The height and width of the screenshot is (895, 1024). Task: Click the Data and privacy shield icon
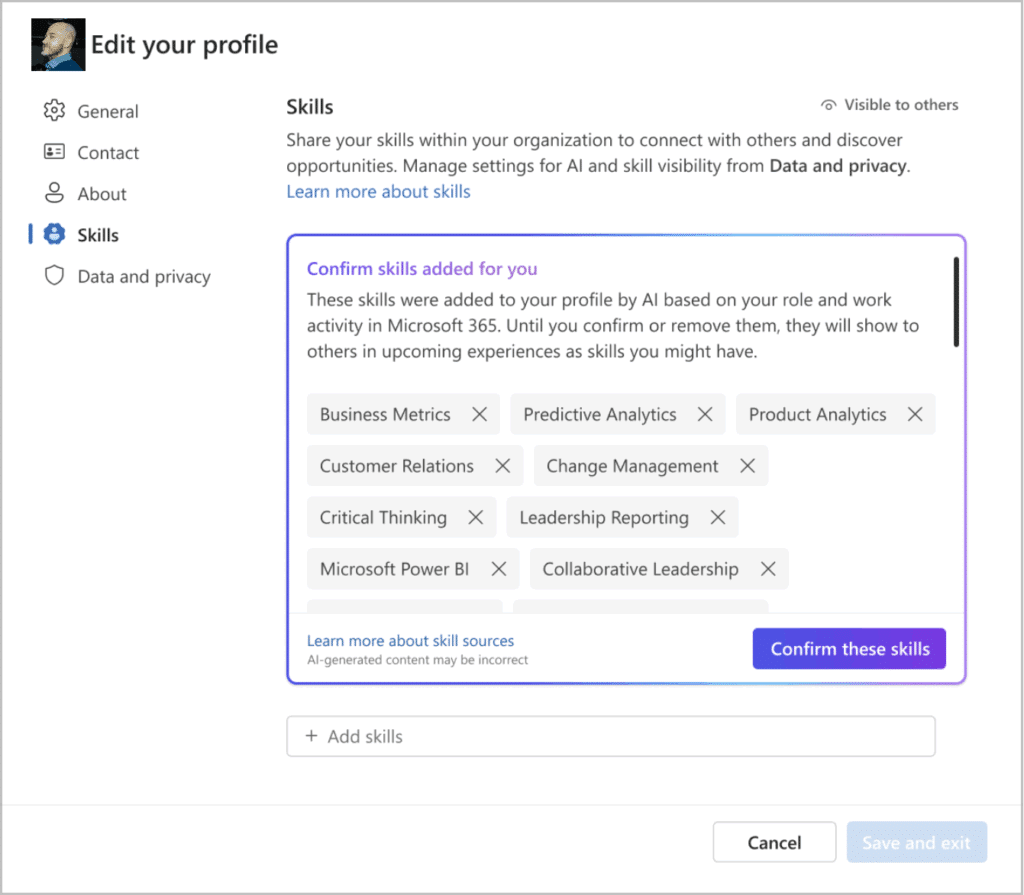pos(54,275)
